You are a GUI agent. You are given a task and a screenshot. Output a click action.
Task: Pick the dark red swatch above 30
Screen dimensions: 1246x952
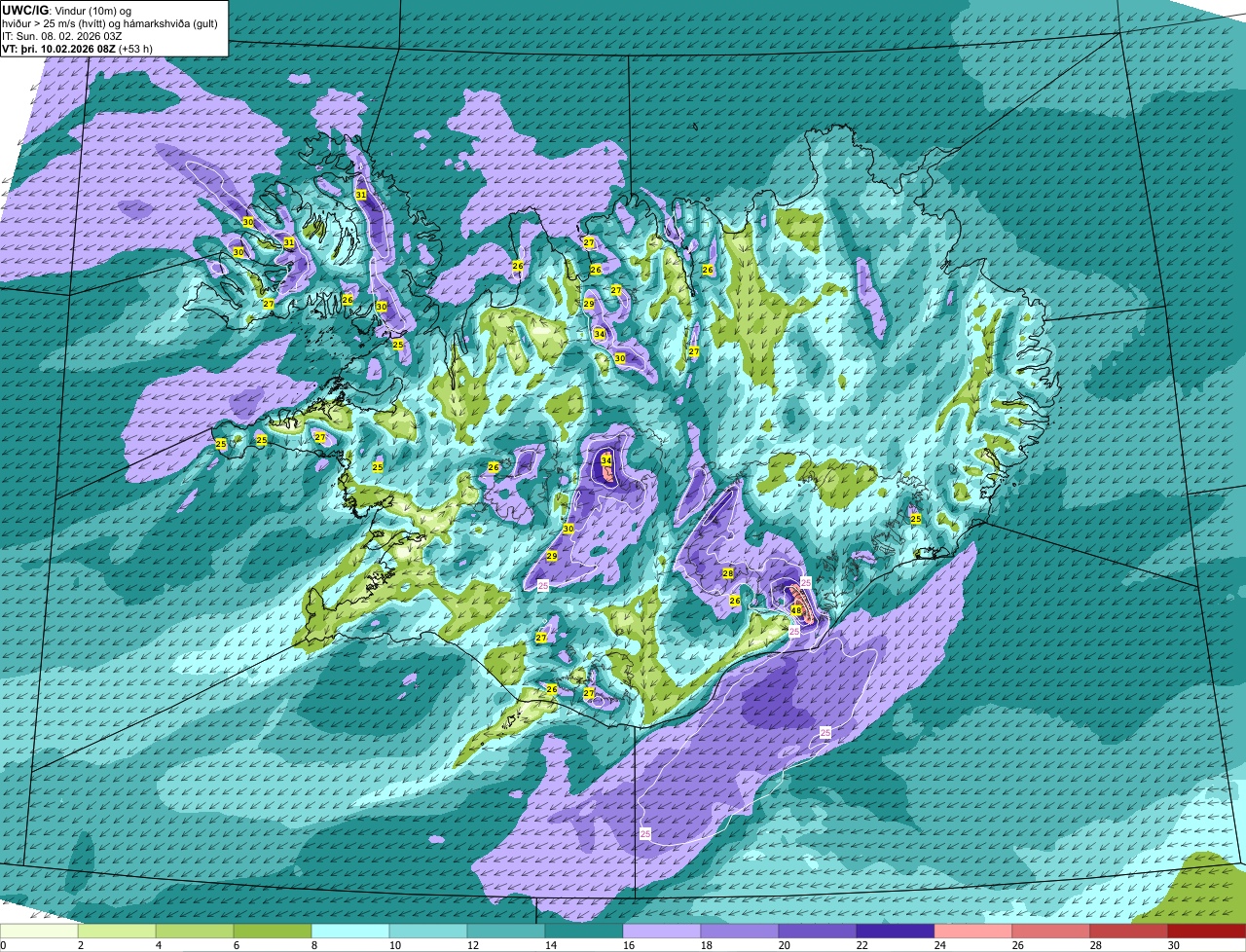pyautogui.click(x=1207, y=932)
